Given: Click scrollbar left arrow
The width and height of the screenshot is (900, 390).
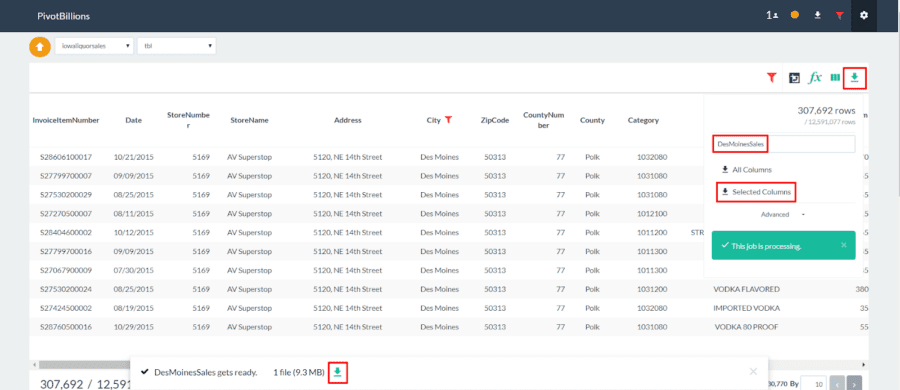Looking at the screenshot, I should click(x=33, y=364).
